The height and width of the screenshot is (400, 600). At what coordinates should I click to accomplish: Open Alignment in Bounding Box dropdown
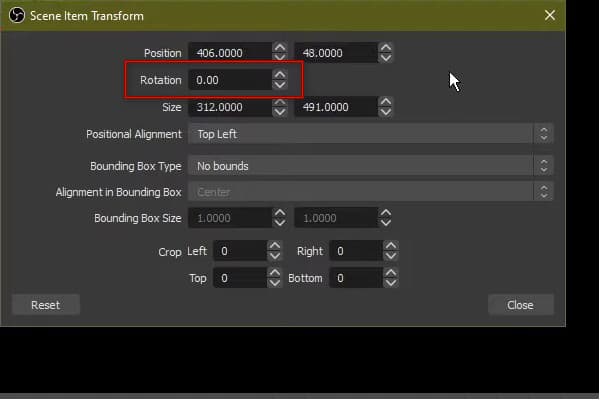click(370, 192)
